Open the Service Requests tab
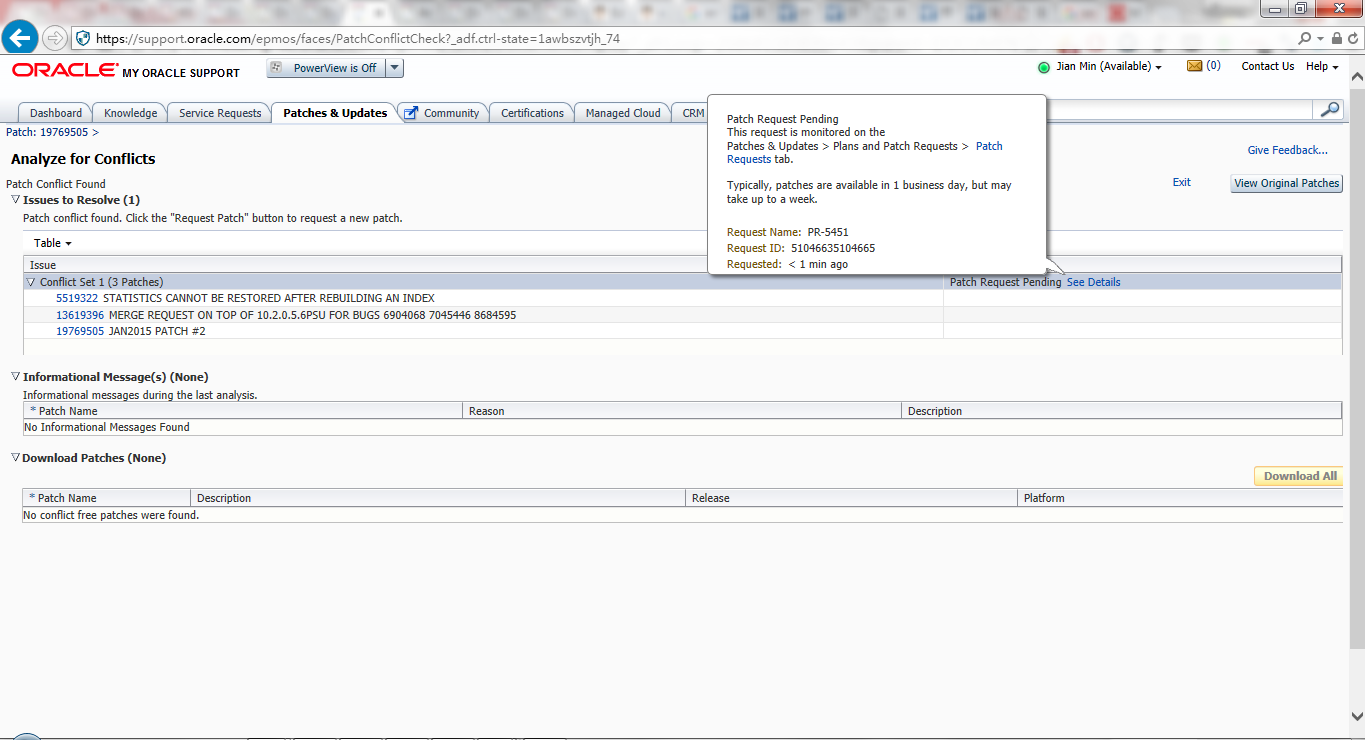1365x740 pixels. tap(220, 113)
